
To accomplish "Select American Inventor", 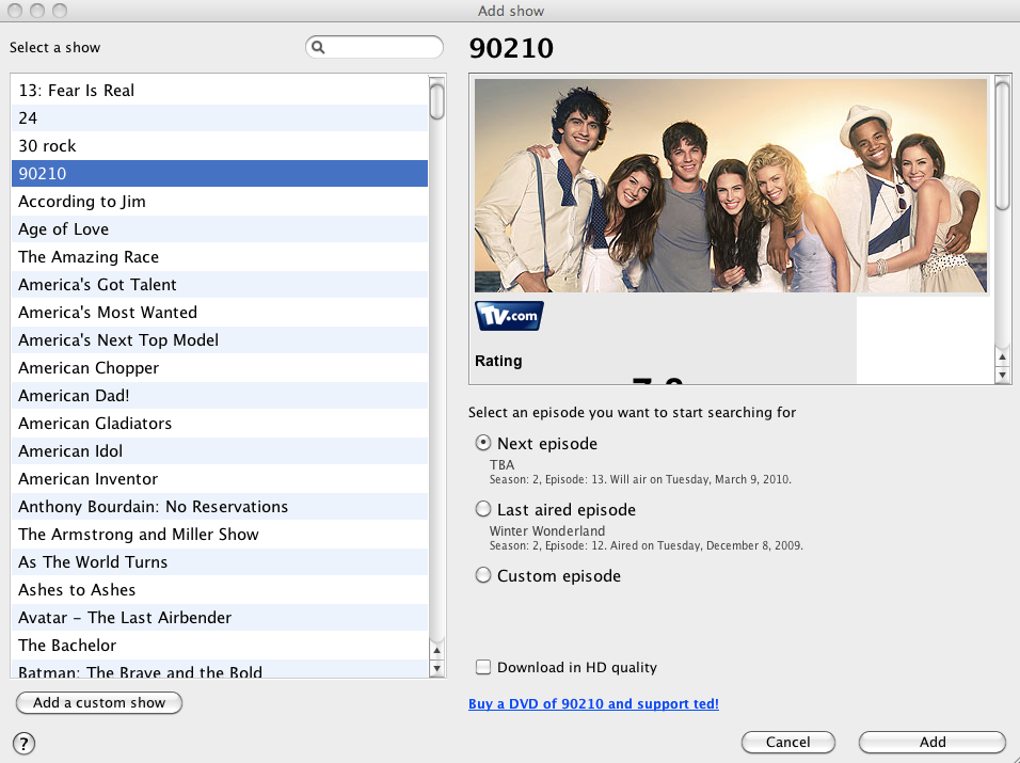I will click(220, 479).
